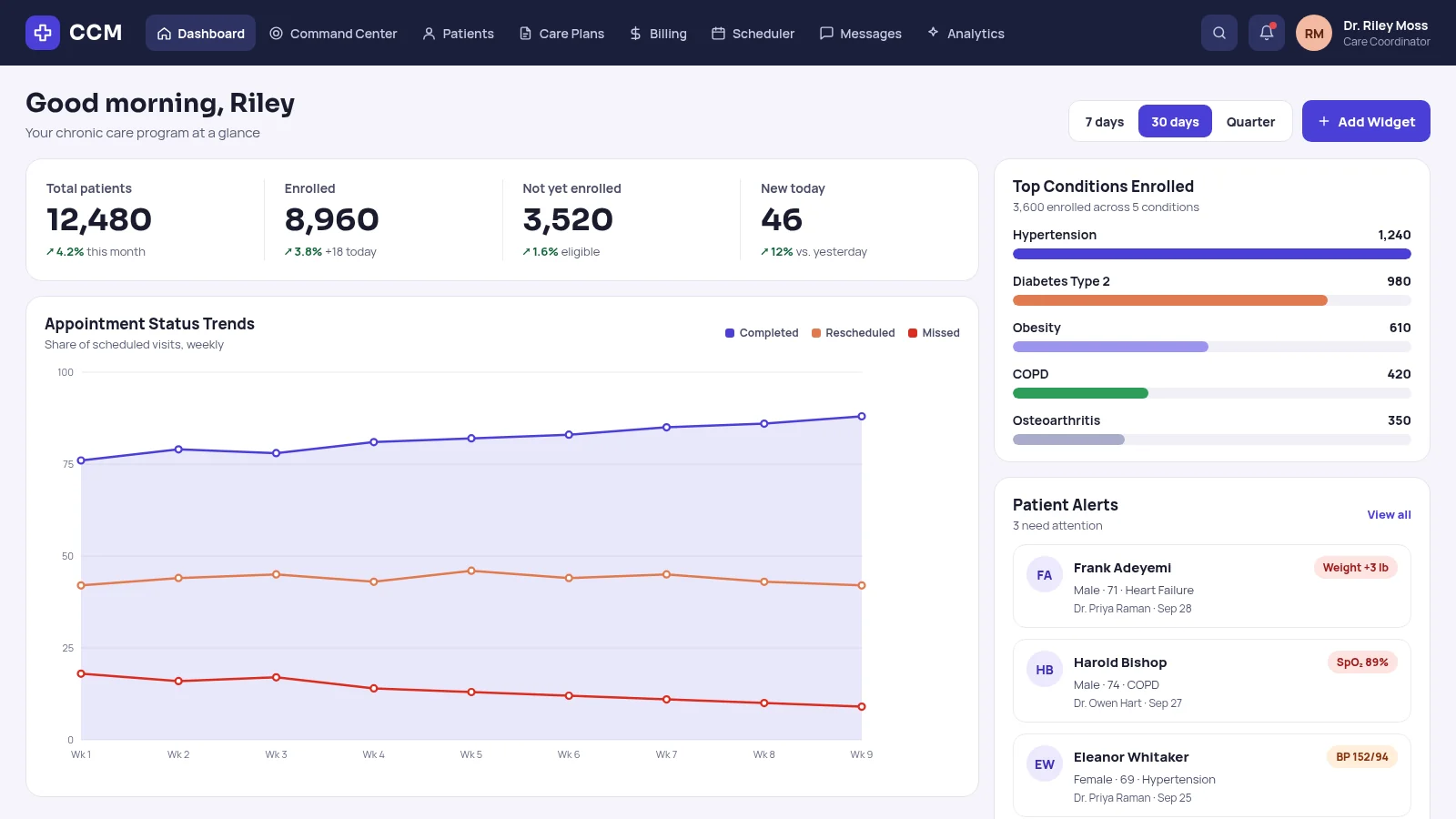
Task: Select the Quarter range
Action: pos(1250,121)
